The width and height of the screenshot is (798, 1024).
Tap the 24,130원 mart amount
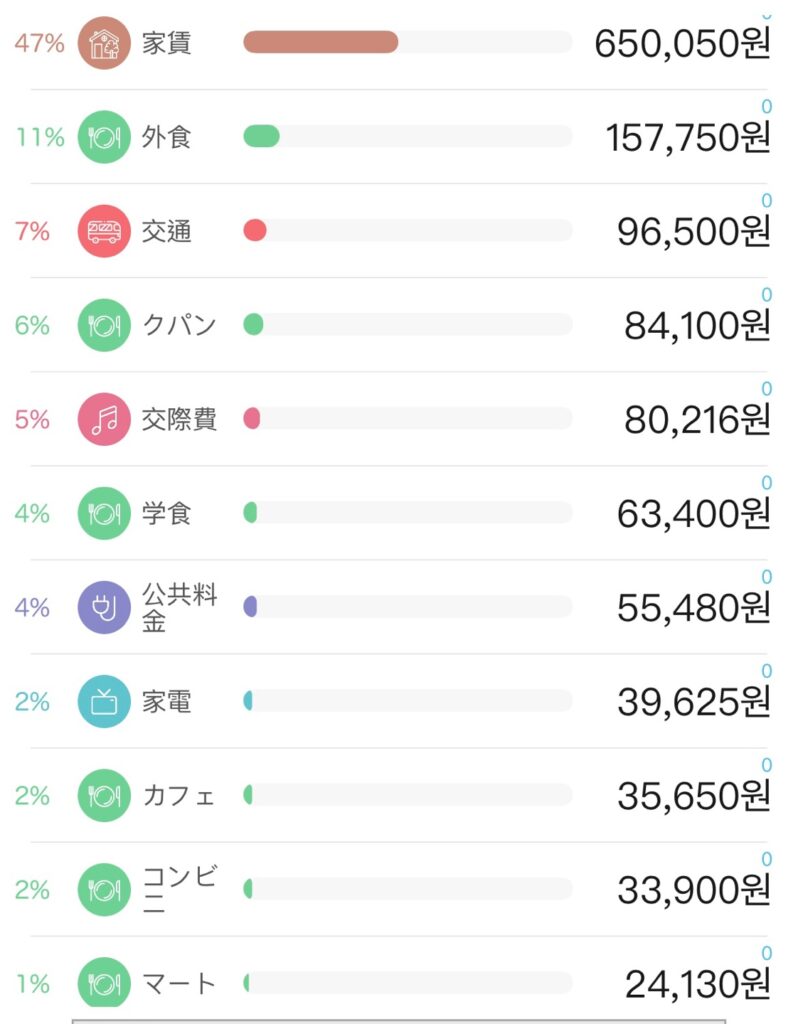698,984
